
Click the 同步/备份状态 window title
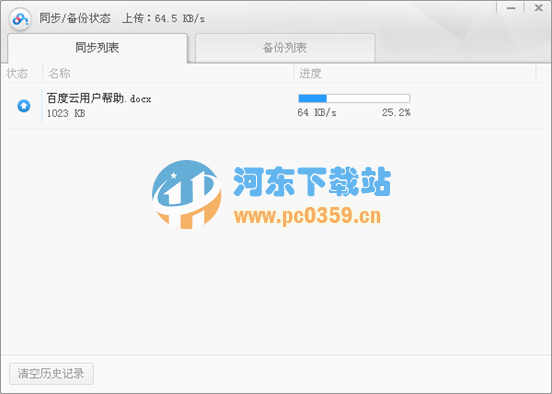tap(75, 18)
